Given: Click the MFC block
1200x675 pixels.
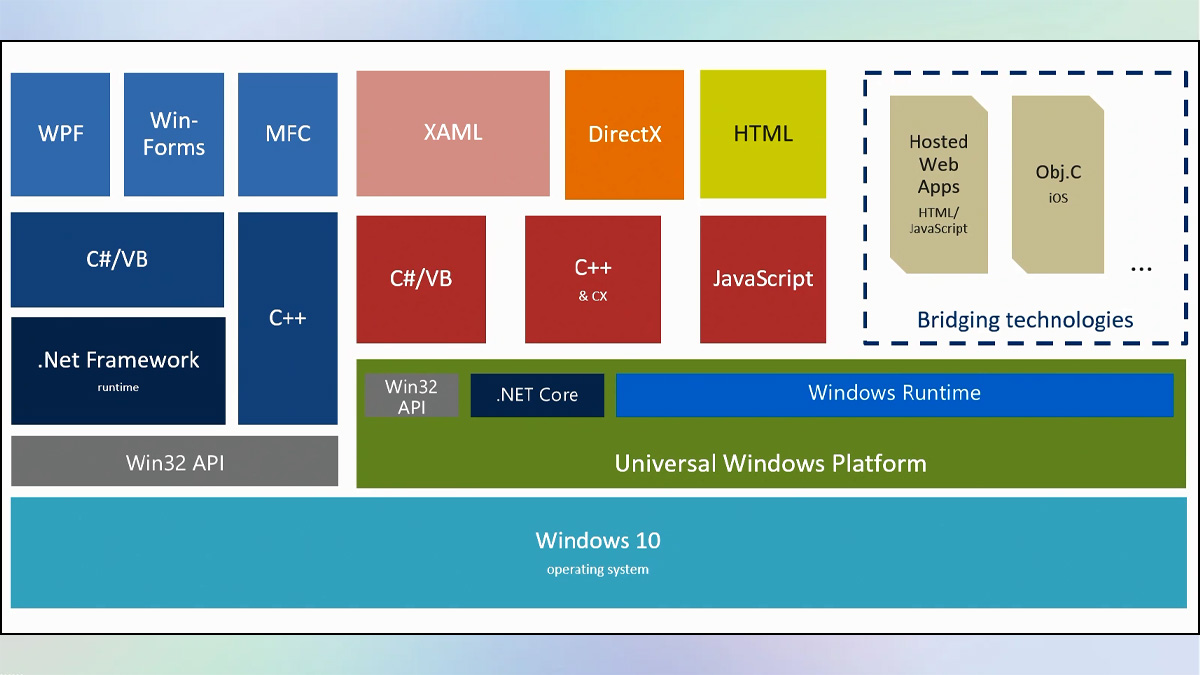Looking at the screenshot, I should 288,134.
